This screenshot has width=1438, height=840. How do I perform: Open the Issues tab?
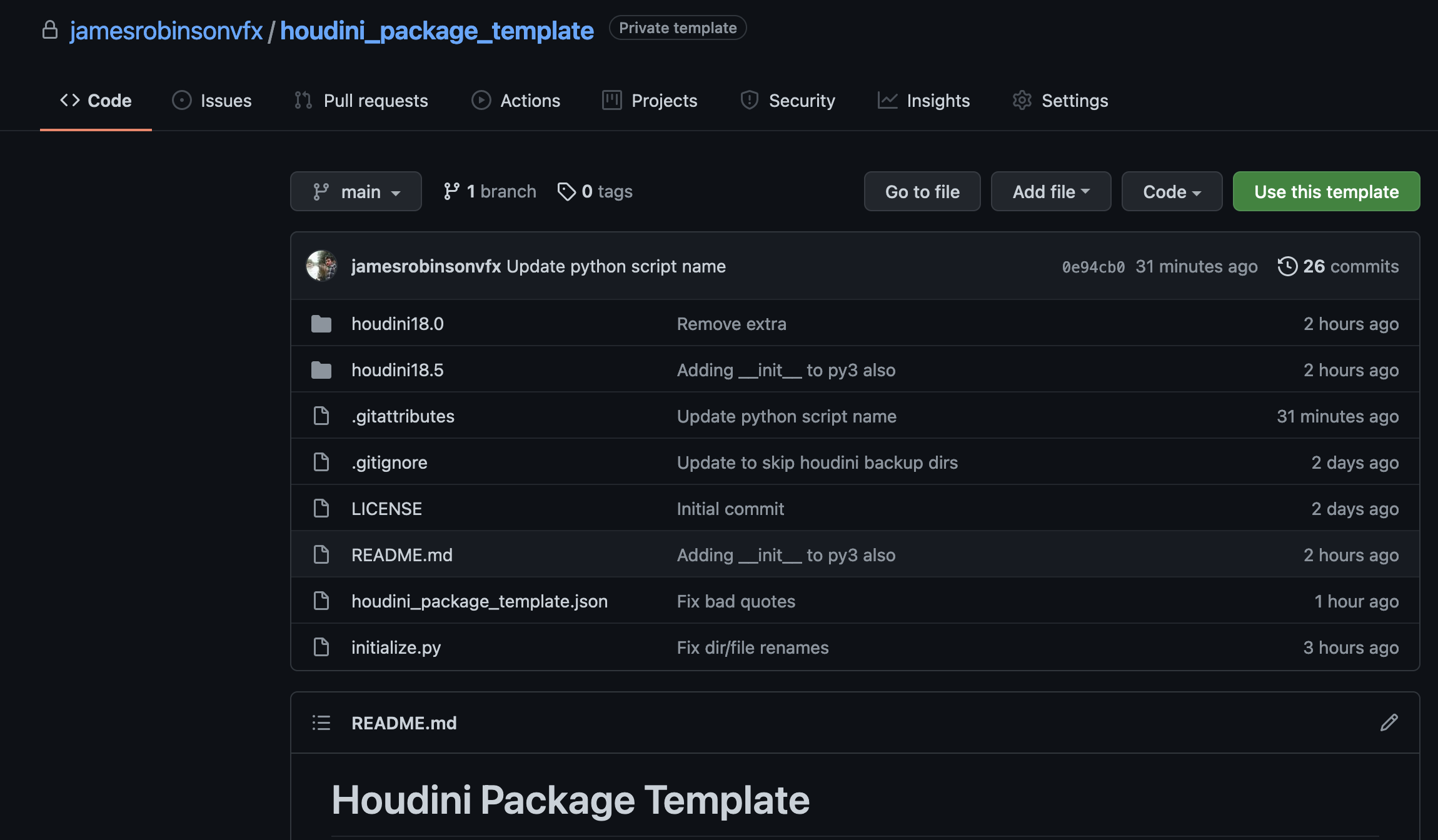pyautogui.click(x=212, y=100)
